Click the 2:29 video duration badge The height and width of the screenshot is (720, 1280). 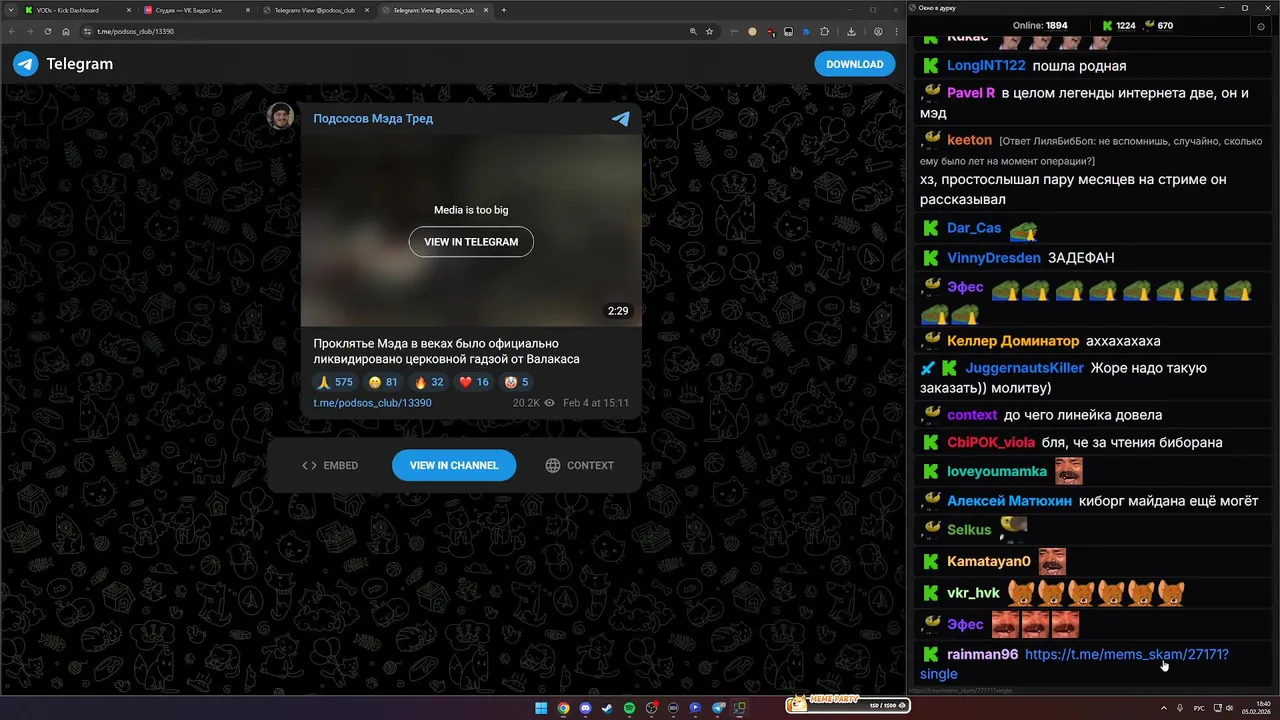pos(618,311)
